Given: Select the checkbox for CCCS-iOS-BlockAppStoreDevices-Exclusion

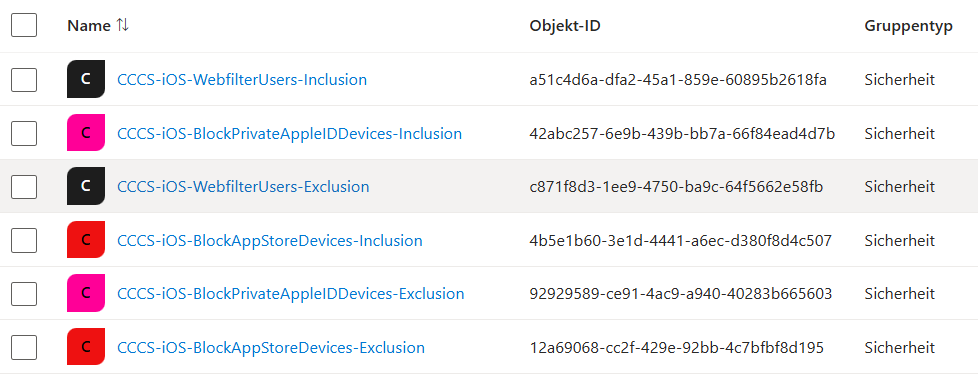Looking at the screenshot, I should [x=24, y=347].
